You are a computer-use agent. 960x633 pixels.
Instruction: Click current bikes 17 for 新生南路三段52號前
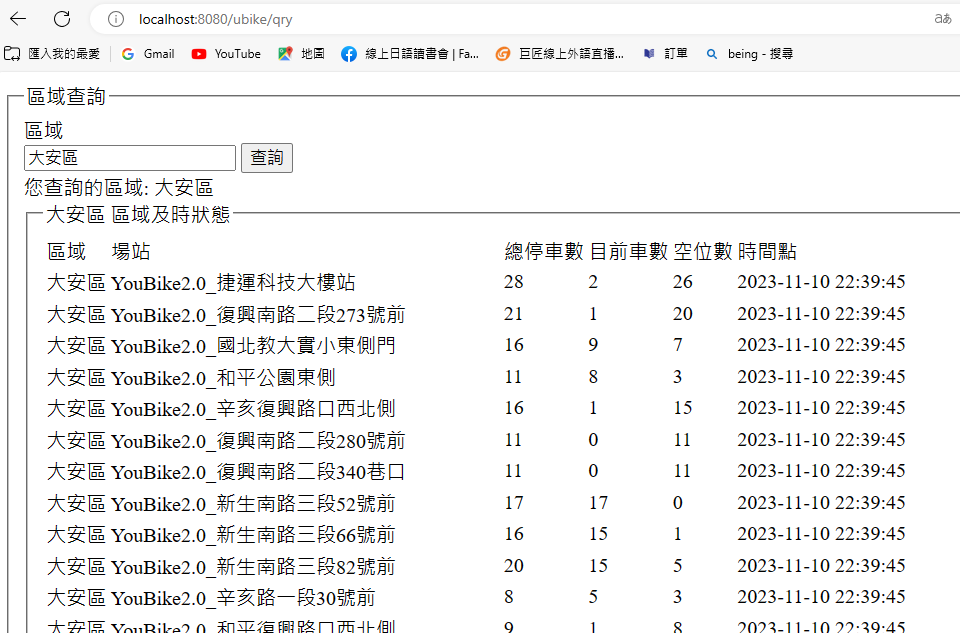tap(598, 503)
